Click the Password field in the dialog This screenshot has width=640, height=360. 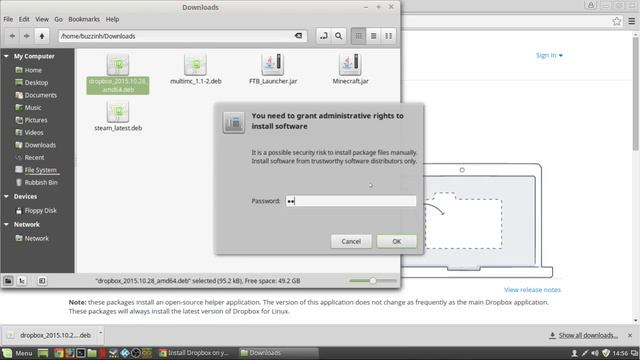click(351, 201)
